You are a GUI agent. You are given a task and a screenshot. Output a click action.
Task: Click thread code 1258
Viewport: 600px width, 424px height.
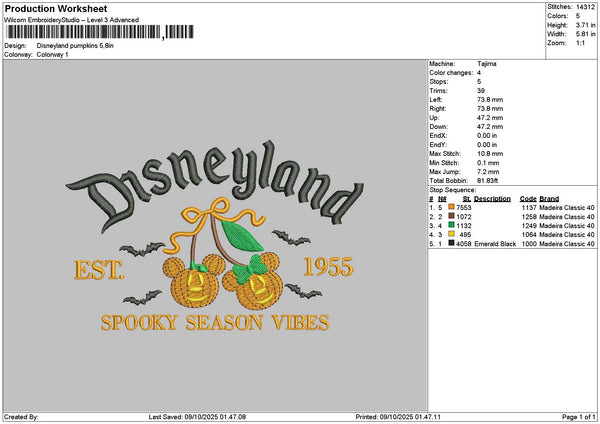coord(529,217)
